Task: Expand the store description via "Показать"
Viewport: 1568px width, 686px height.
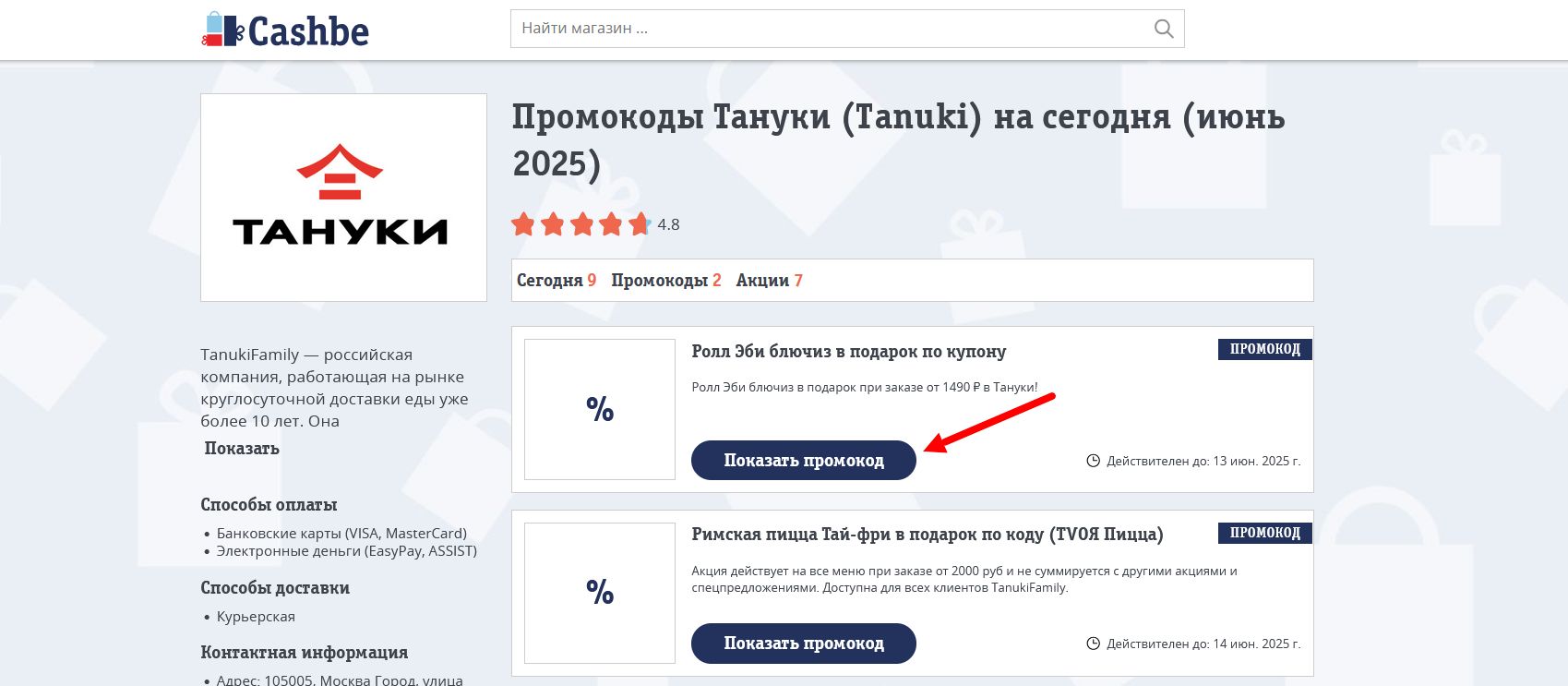Action: (242, 449)
